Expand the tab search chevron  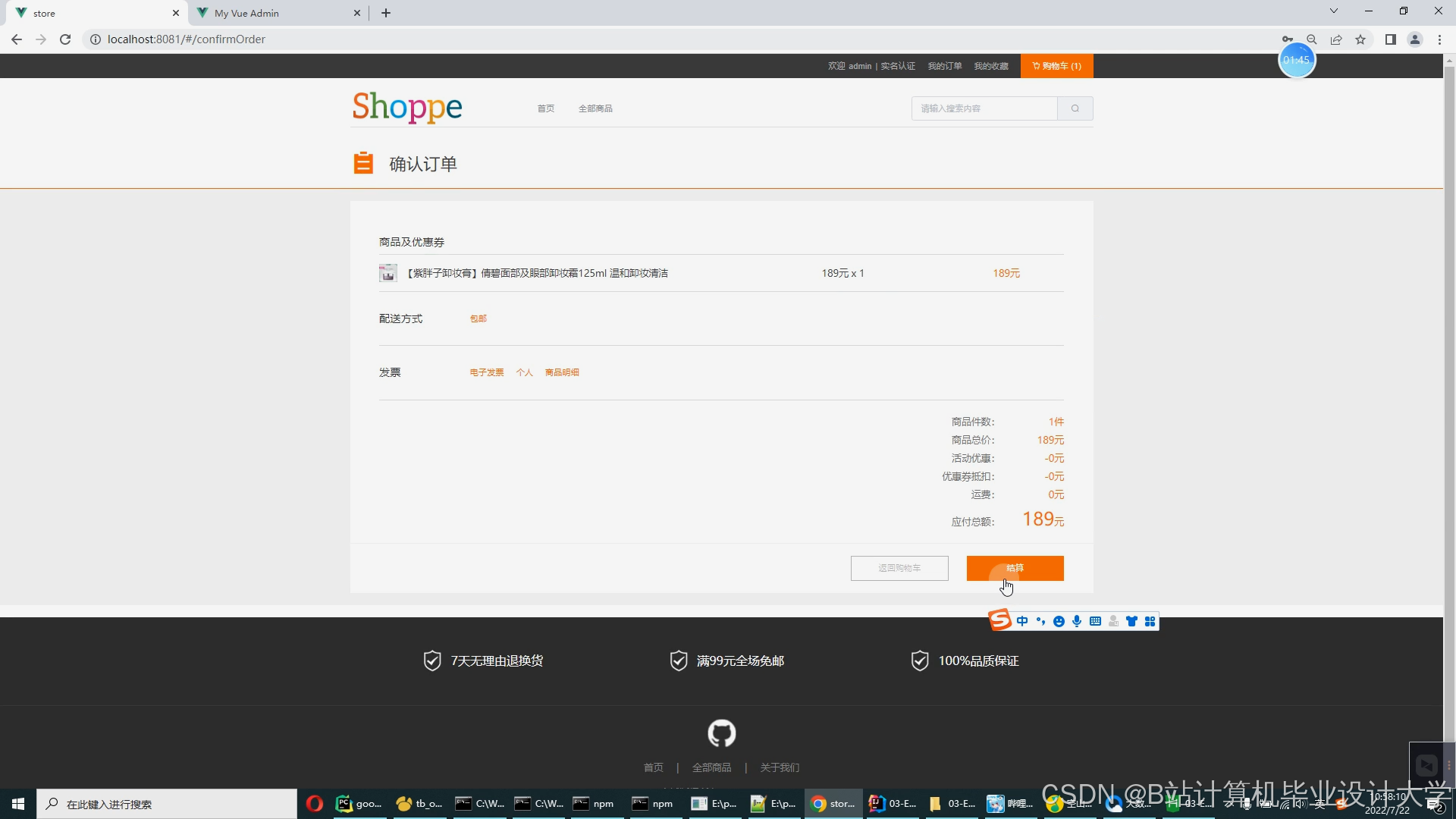coord(1333,11)
